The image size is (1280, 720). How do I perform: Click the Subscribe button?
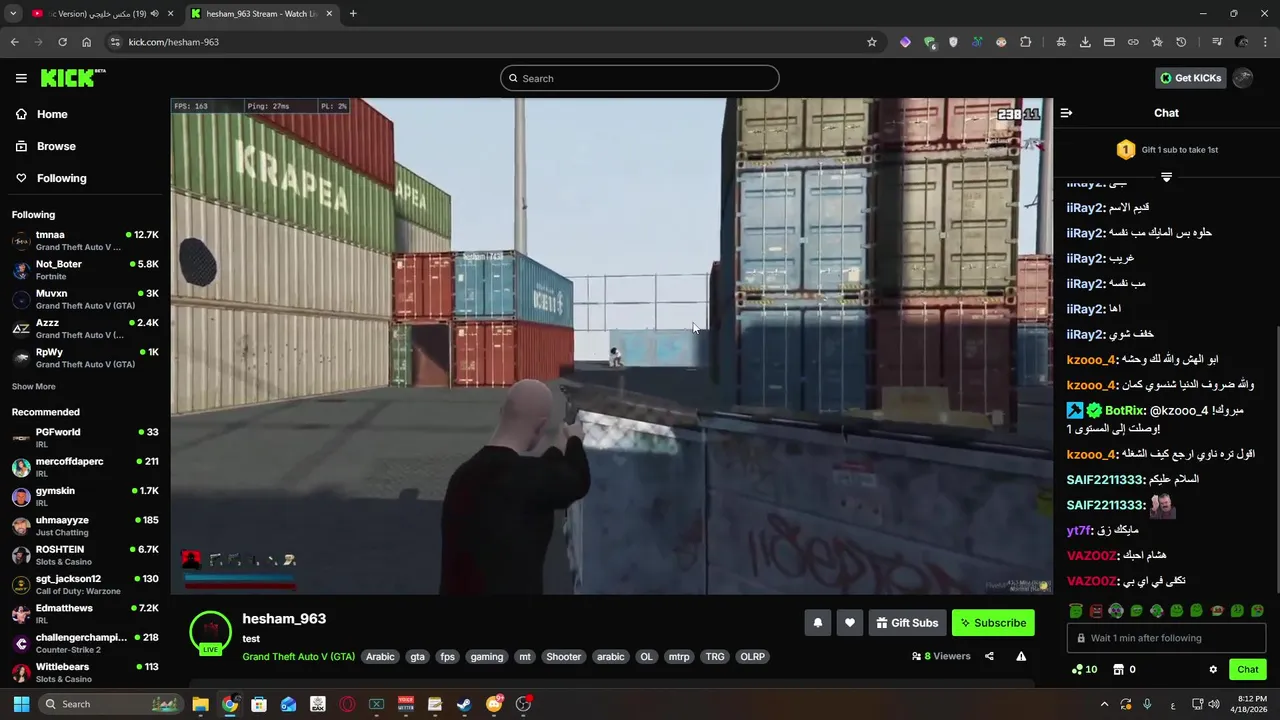[x=993, y=623]
